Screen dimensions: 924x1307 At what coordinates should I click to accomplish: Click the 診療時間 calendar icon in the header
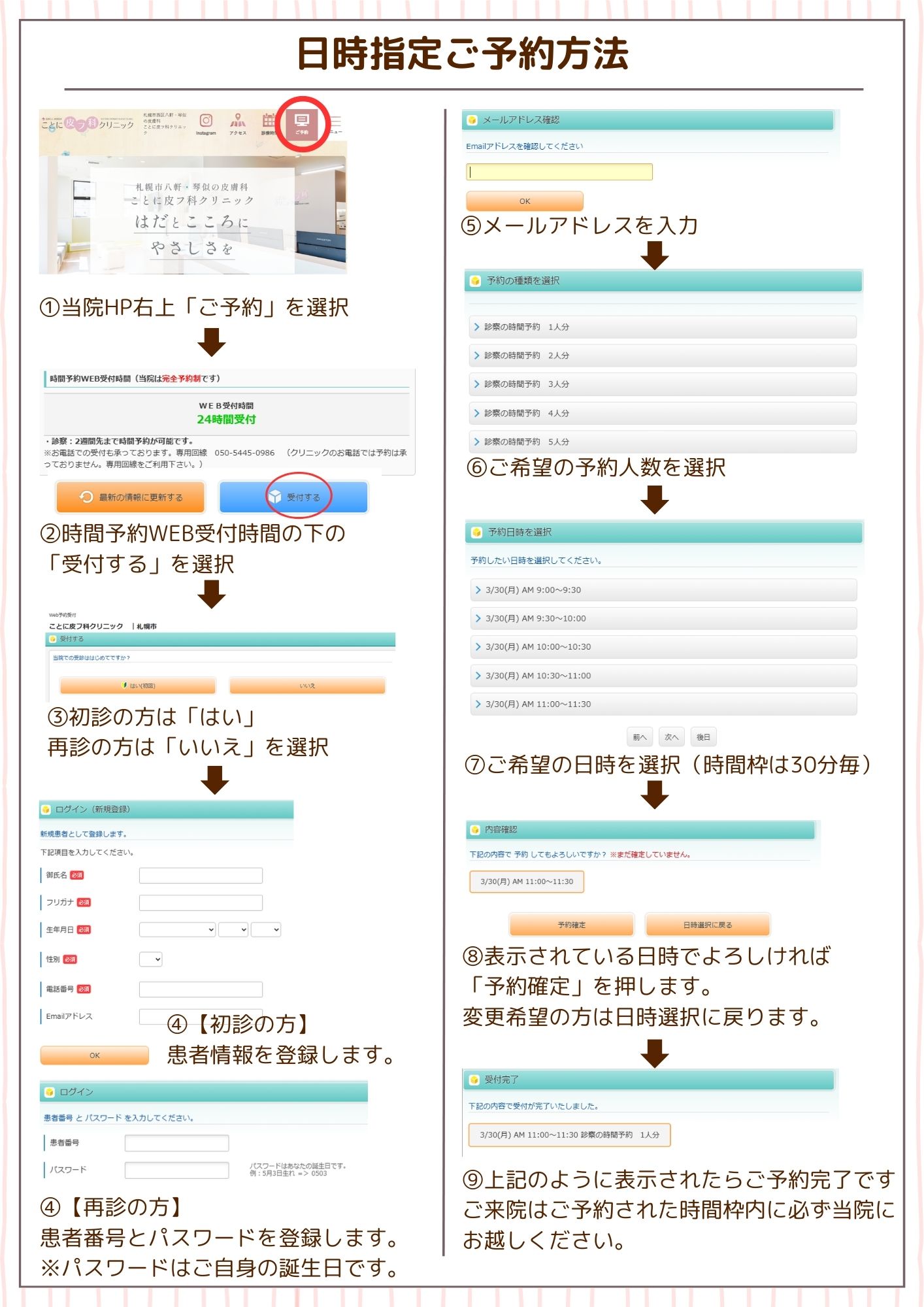point(269,122)
